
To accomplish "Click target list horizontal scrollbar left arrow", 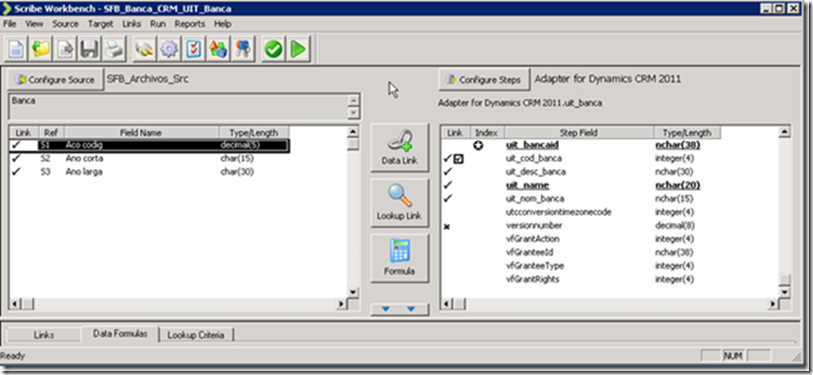I will [446, 304].
